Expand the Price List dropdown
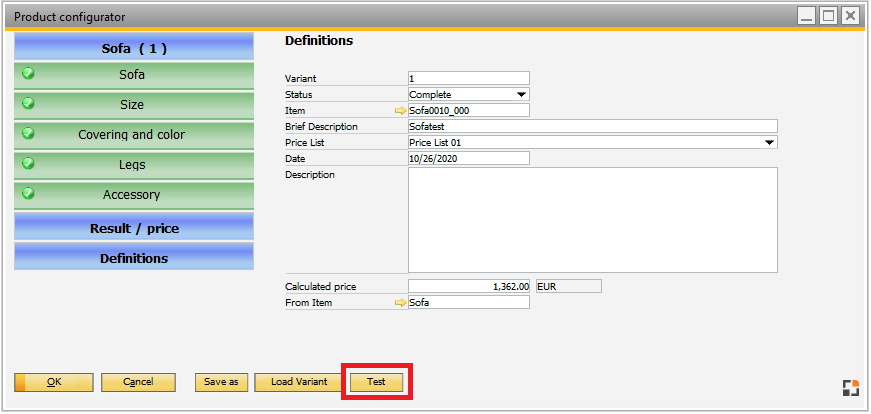 click(769, 143)
